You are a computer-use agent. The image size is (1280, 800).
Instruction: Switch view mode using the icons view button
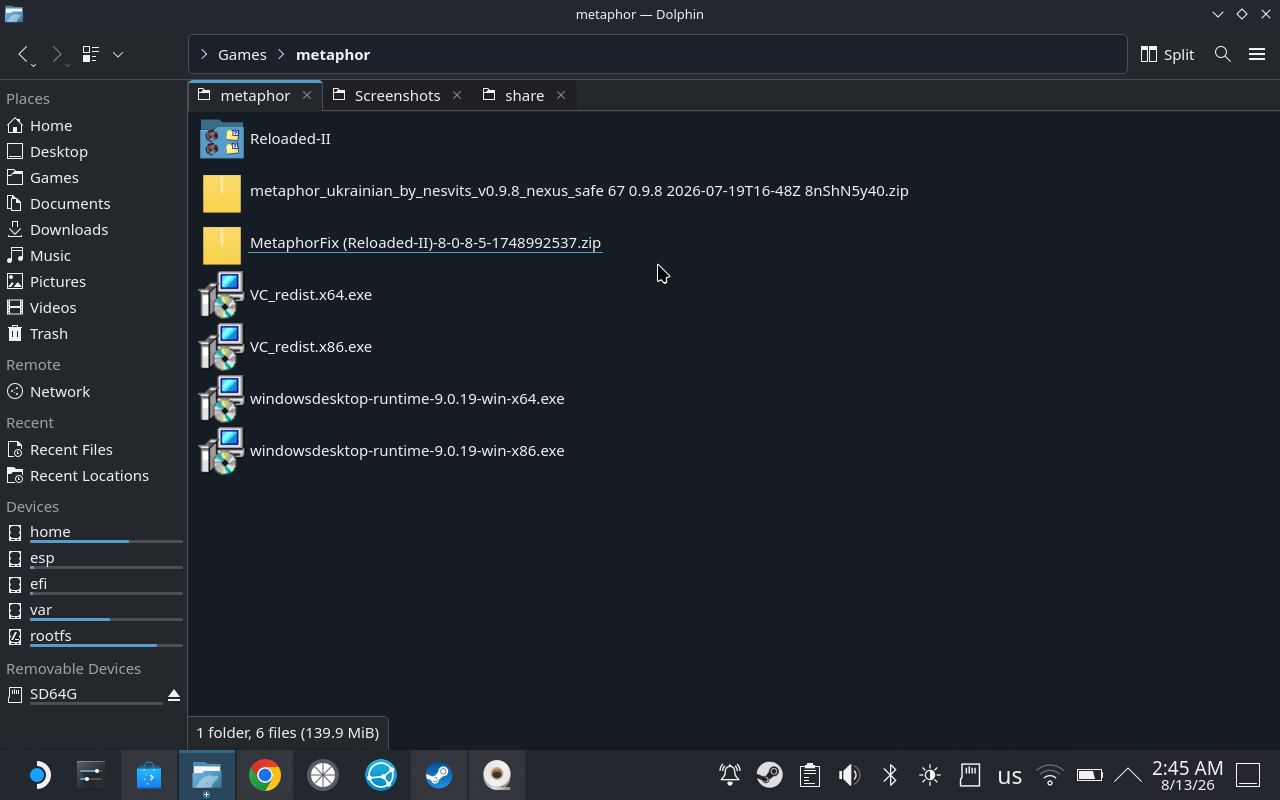91,54
